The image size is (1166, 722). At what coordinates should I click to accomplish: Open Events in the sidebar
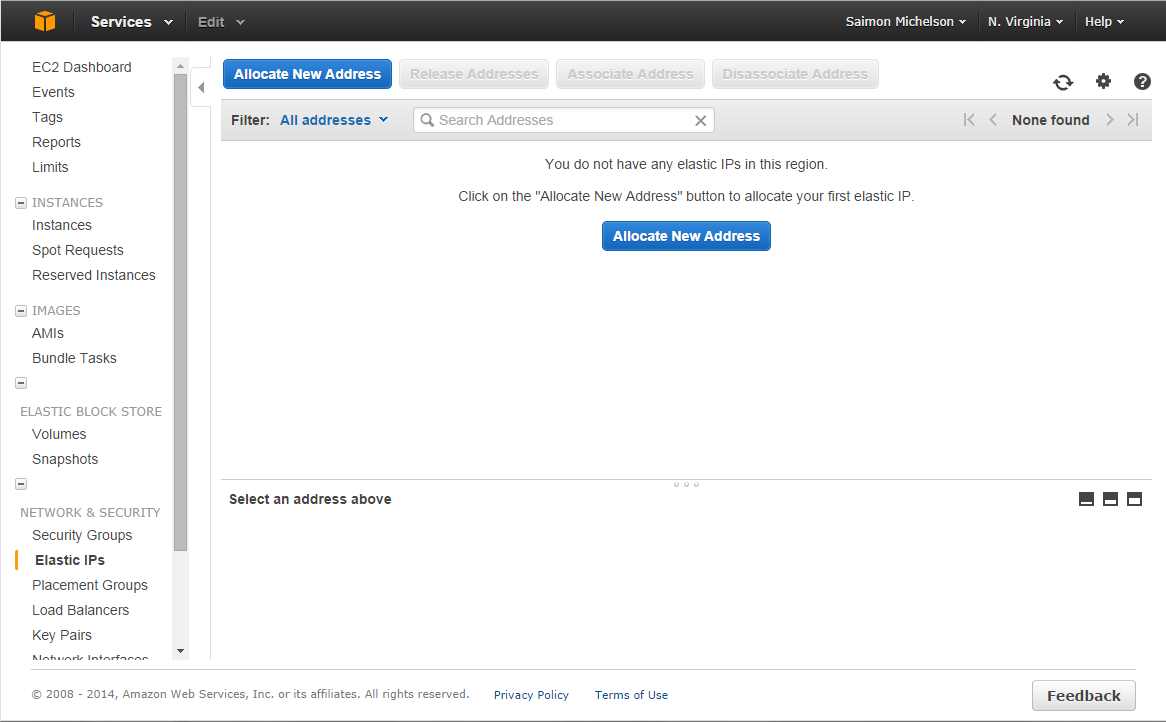click(54, 92)
